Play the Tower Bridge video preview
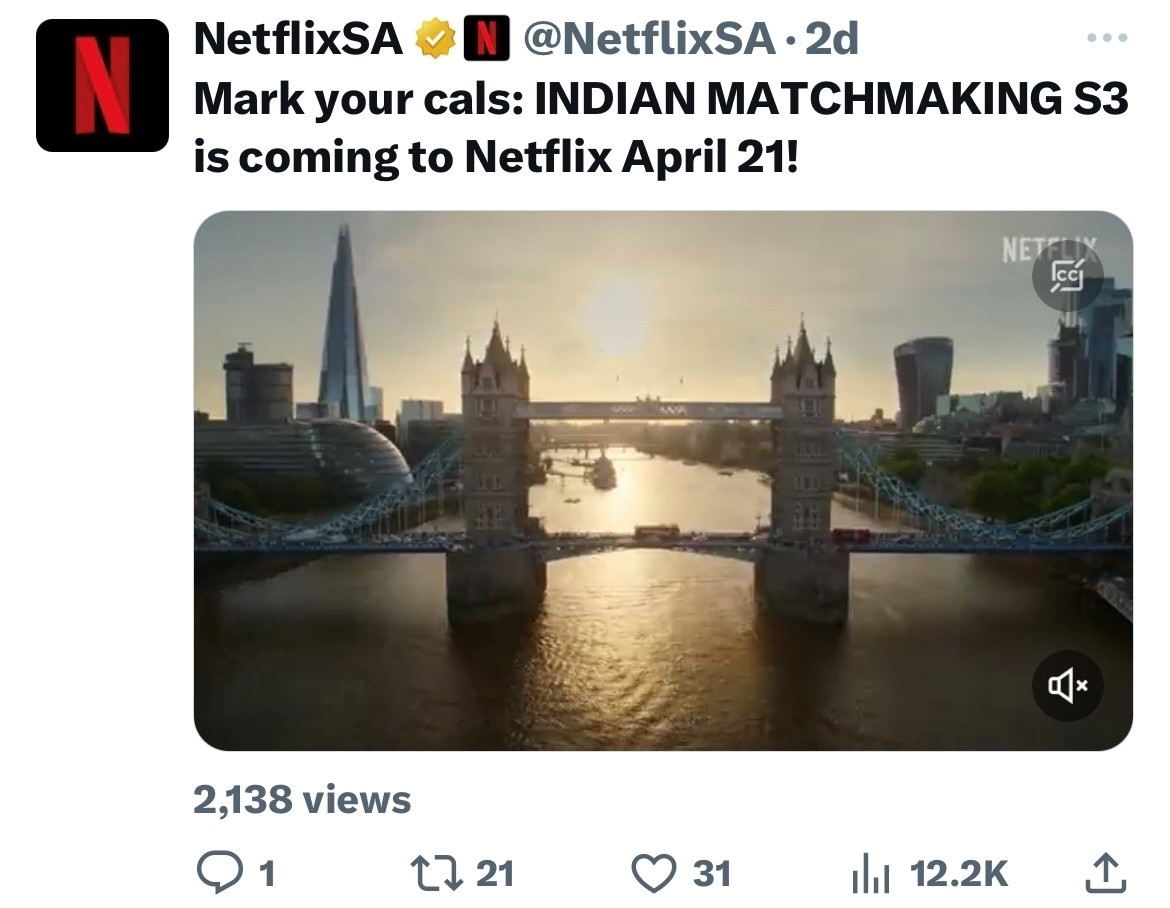The height and width of the screenshot is (908, 1170). click(662, 480)
